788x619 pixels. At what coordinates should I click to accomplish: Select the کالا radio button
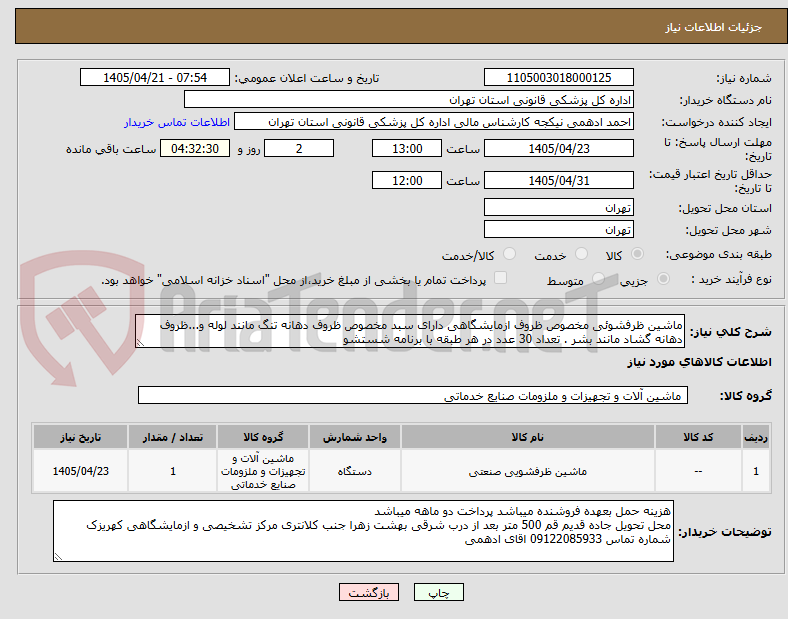(637, 254)
